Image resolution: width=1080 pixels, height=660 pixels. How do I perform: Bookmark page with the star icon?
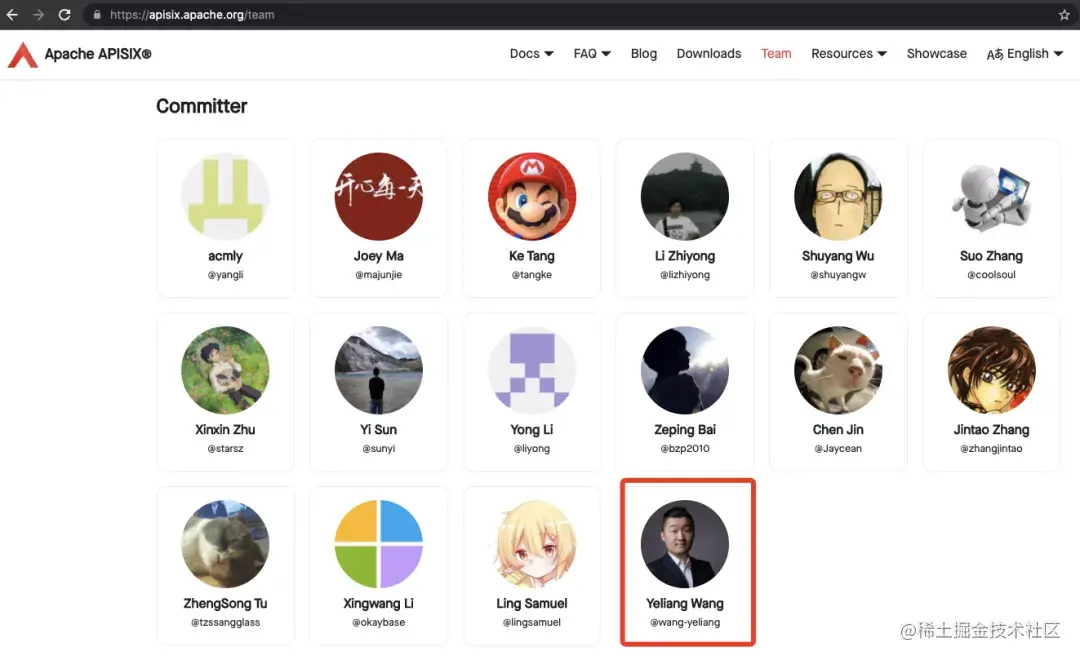pyautogui.click(x=1064, y=14)
